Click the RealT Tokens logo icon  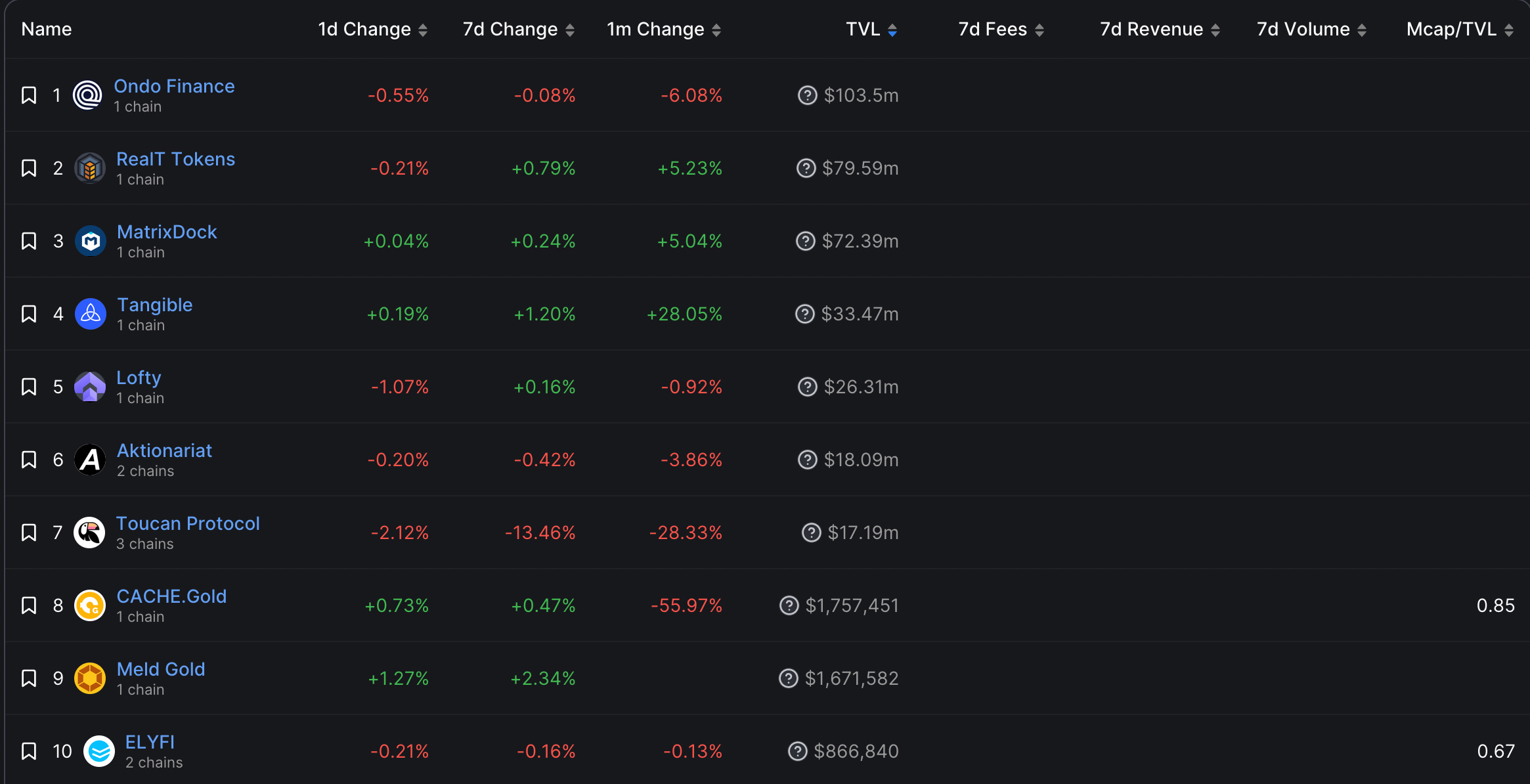[90, 168]
